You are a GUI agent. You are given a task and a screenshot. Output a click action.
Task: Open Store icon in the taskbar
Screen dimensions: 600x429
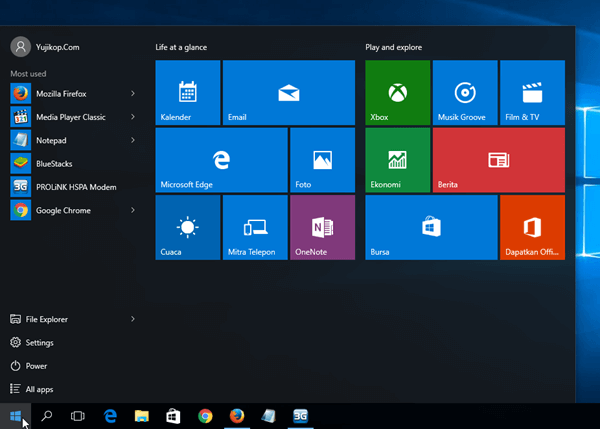click(x=173, y=416)
